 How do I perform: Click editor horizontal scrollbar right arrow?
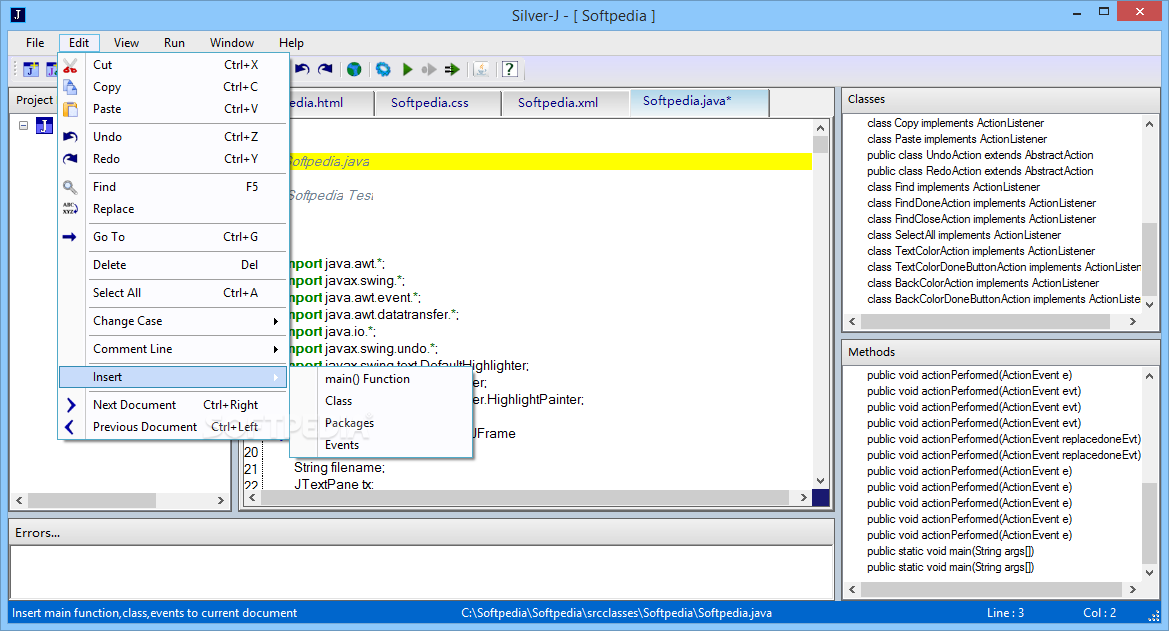click(x=803, y=497)
